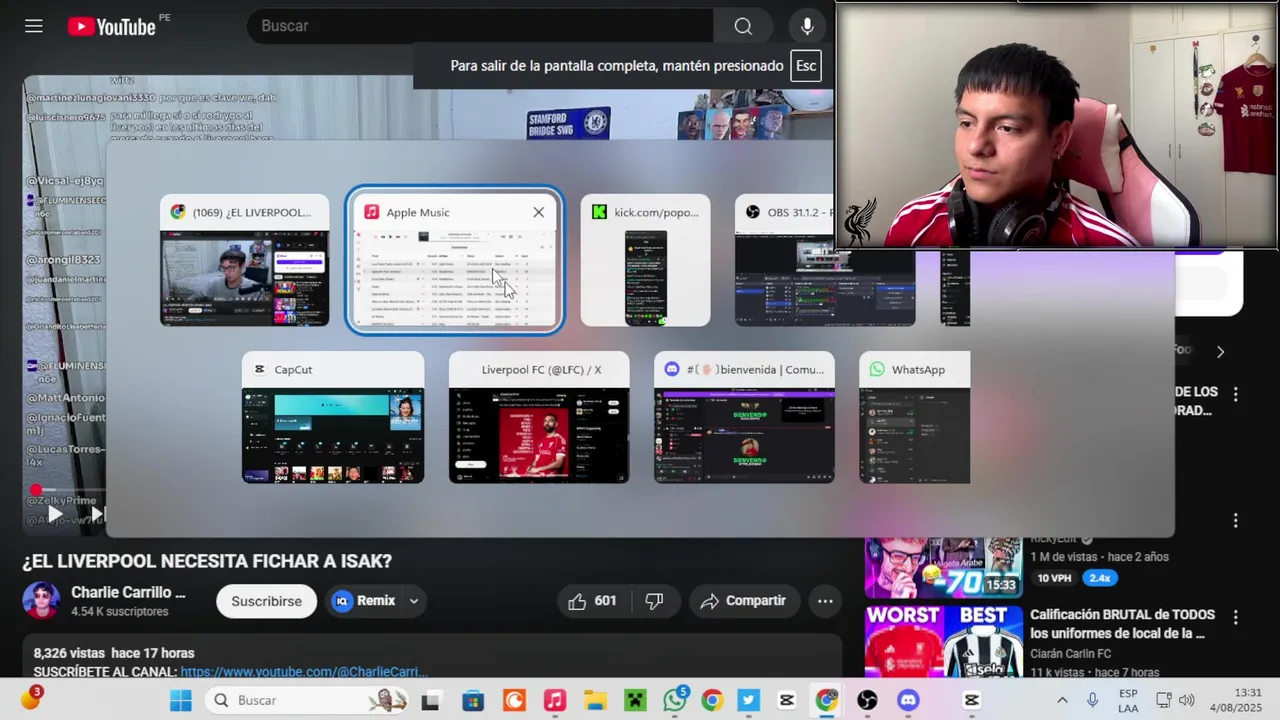Viewport: 1280px width, 720px height.
Task: Open the Windows Start menu
Action: pos(181,700)
